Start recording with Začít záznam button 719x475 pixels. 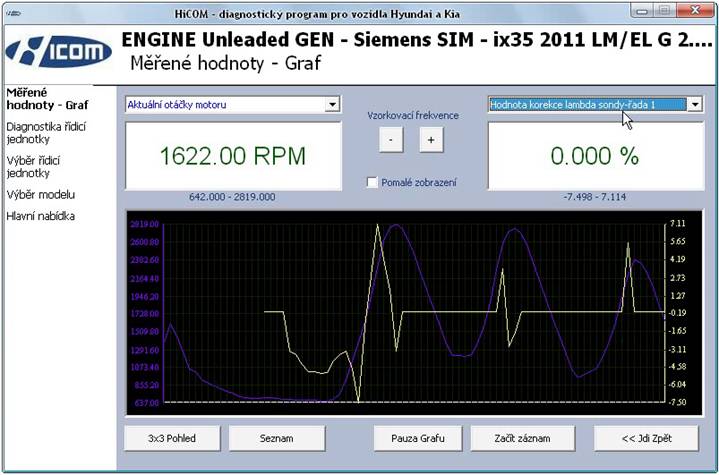tap(520, 438)
